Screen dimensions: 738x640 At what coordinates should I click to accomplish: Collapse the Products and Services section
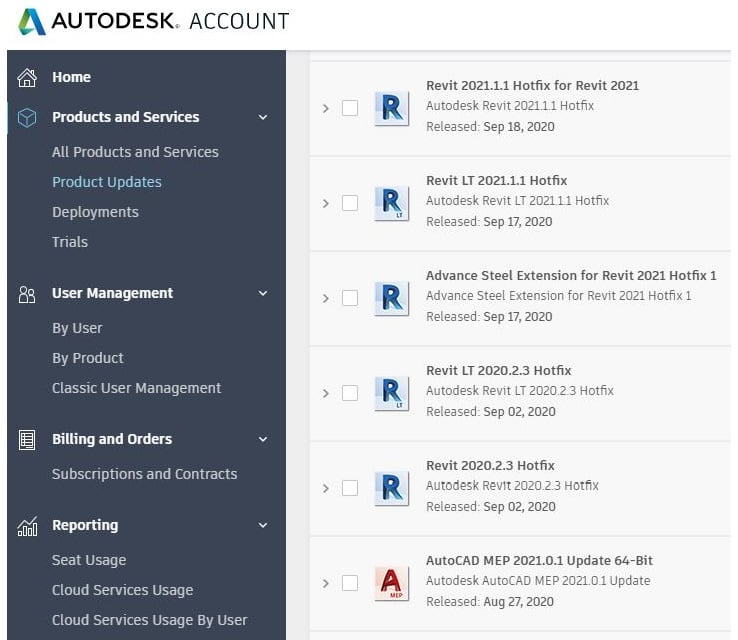[263, 118]
